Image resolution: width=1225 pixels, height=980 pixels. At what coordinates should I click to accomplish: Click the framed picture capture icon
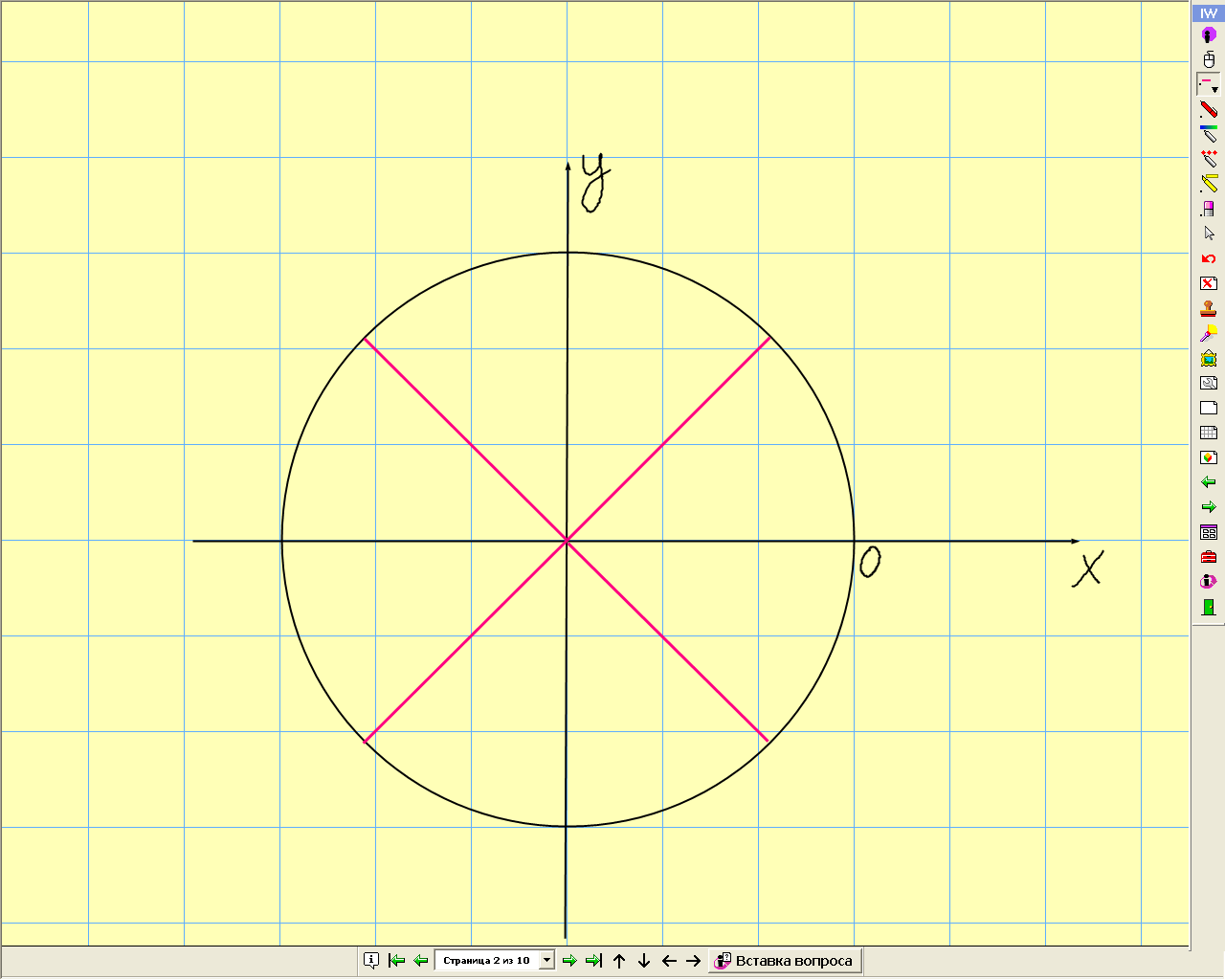point(1209,358)
